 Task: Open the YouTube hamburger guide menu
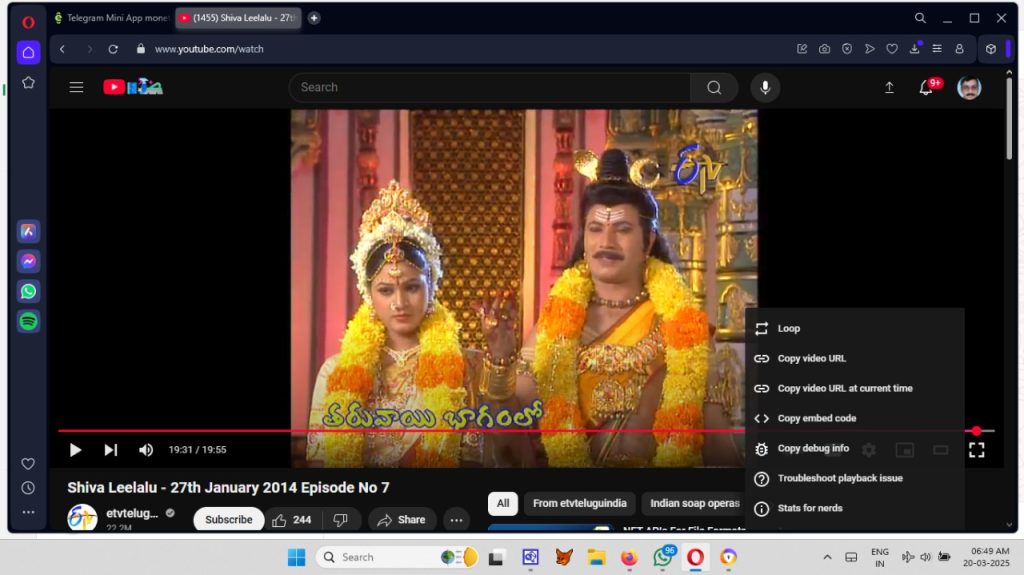click(x=76, y=87)
